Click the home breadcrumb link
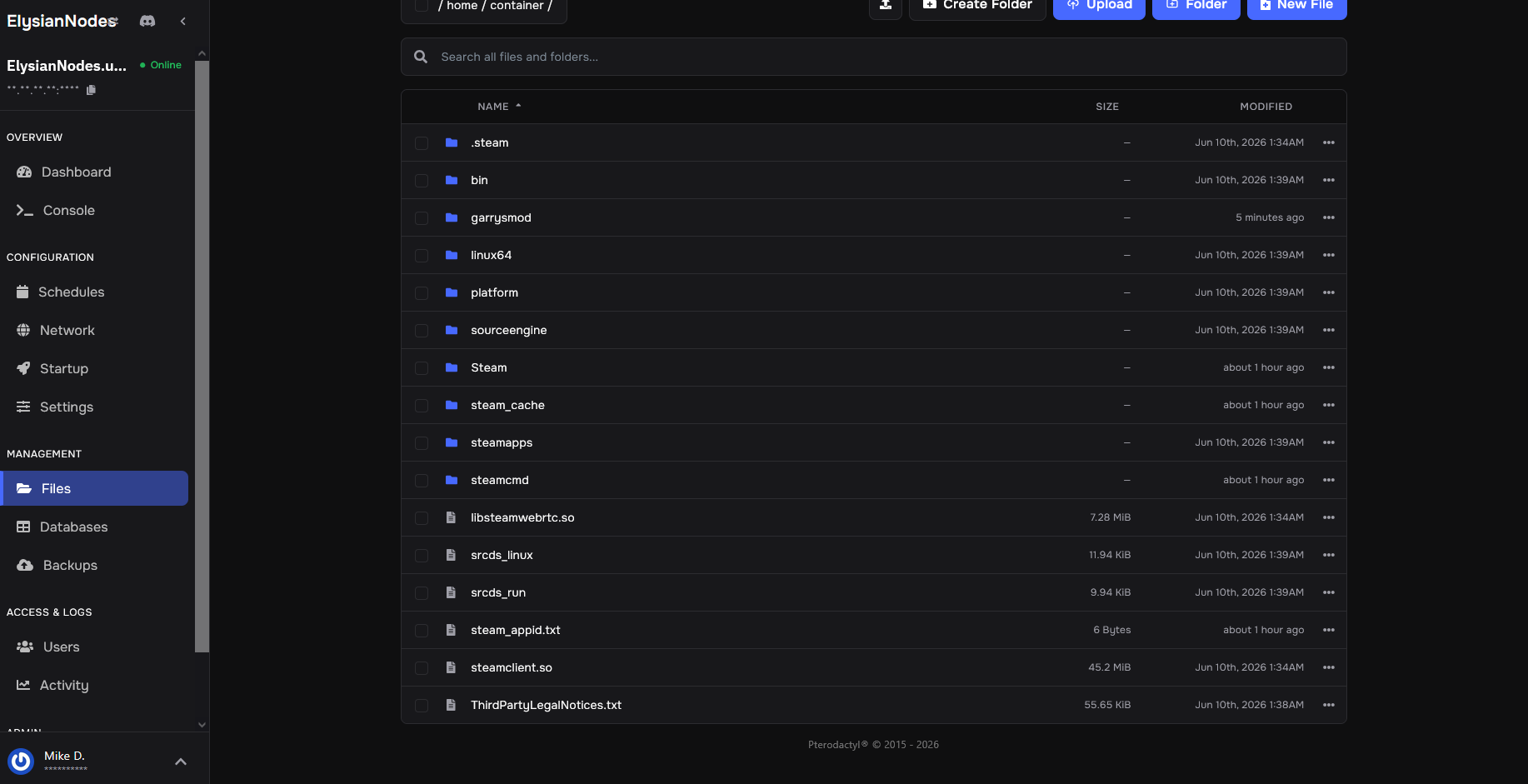The image size is (1528, 784). [x=462, y=6]
